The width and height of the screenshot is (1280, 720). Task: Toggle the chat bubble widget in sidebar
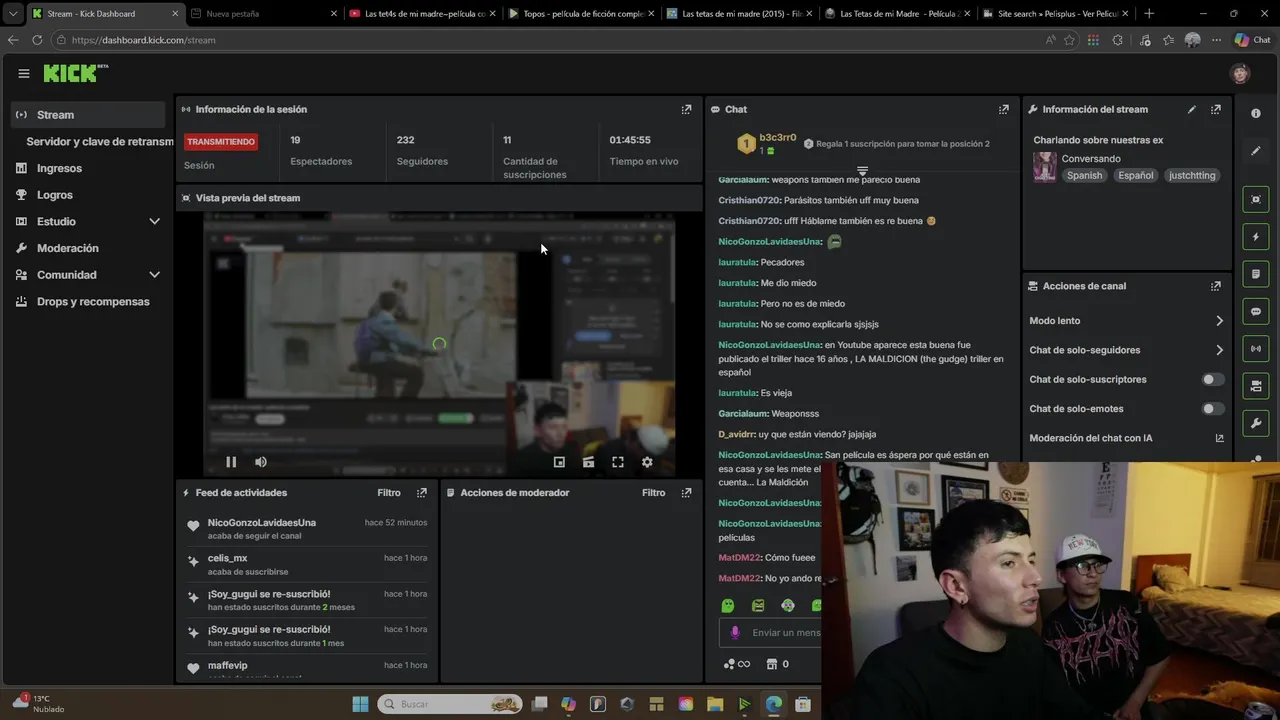(x=1256, y=311)
